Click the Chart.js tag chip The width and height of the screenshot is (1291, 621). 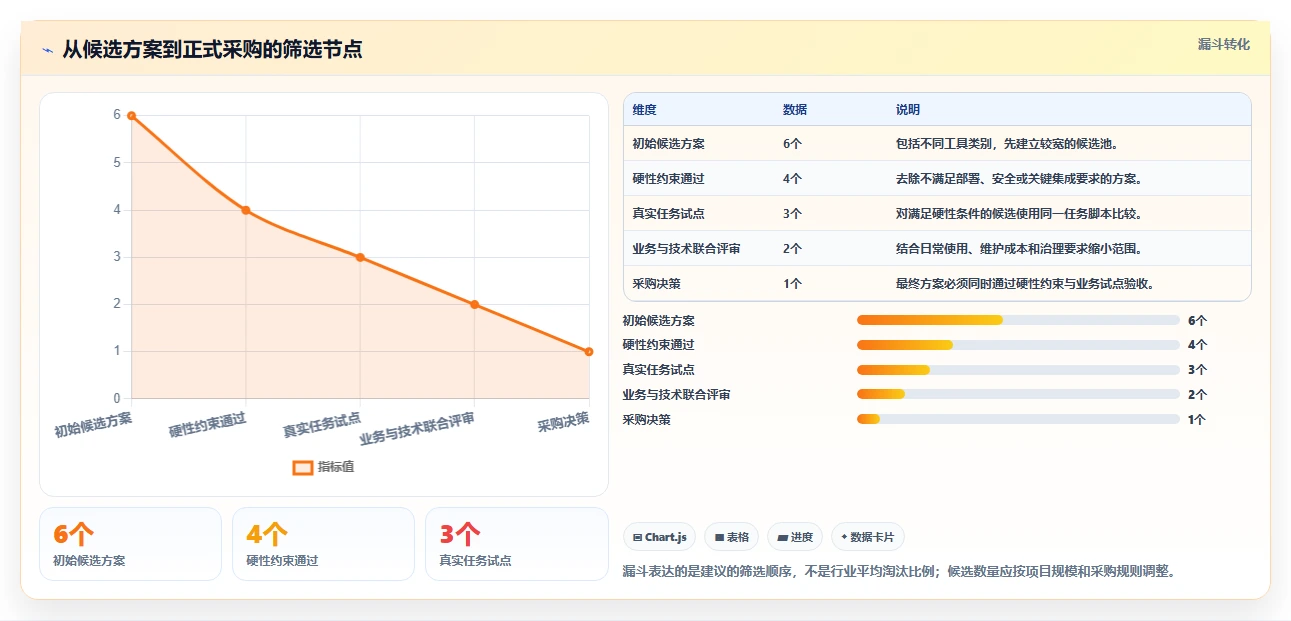point(660,537)
